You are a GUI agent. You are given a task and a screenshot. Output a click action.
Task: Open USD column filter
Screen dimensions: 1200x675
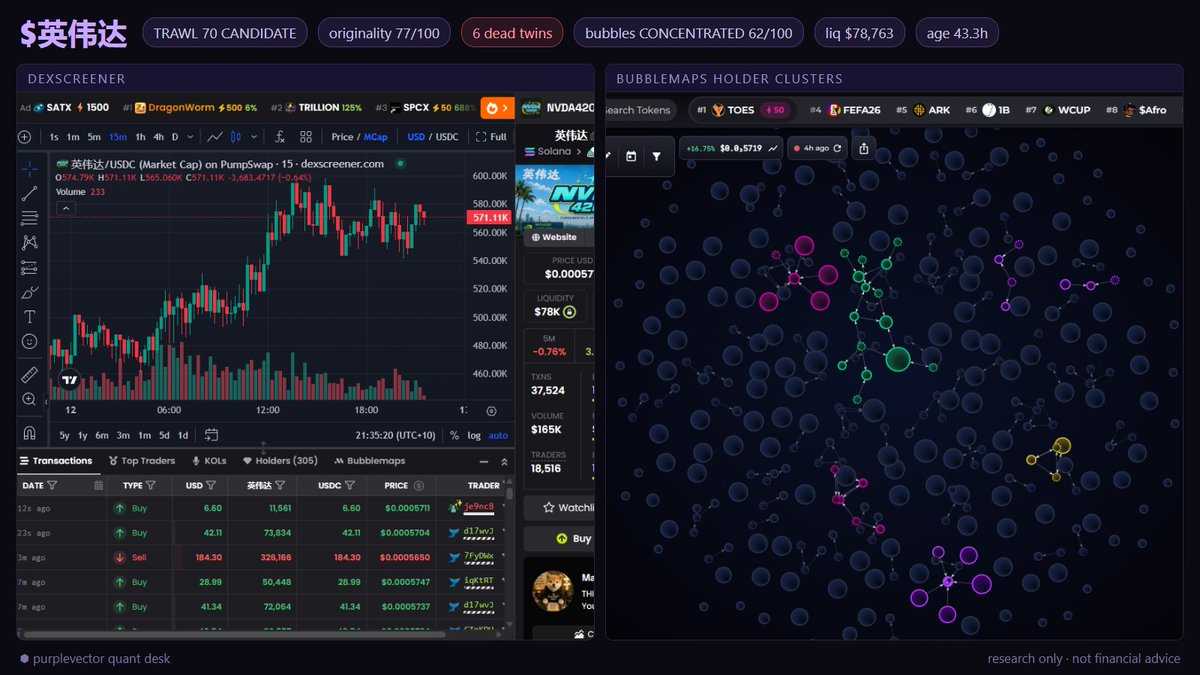point(211,485)
